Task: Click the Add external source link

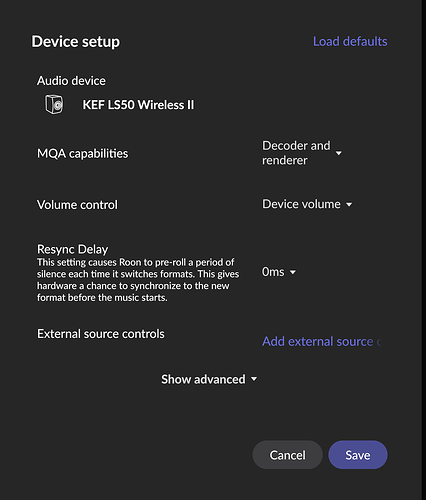Action: 321,342
